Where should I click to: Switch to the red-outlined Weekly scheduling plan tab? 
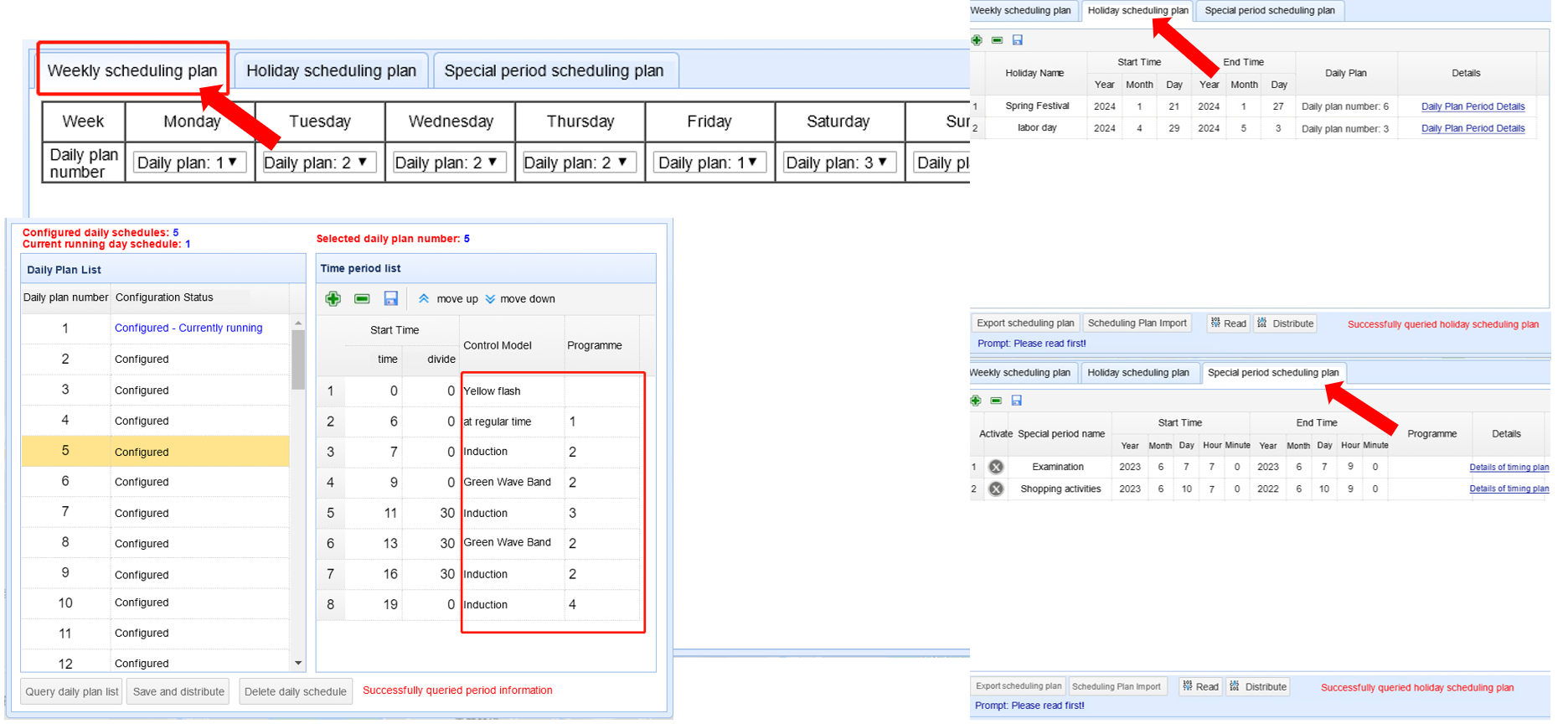[x=132, y=70]
